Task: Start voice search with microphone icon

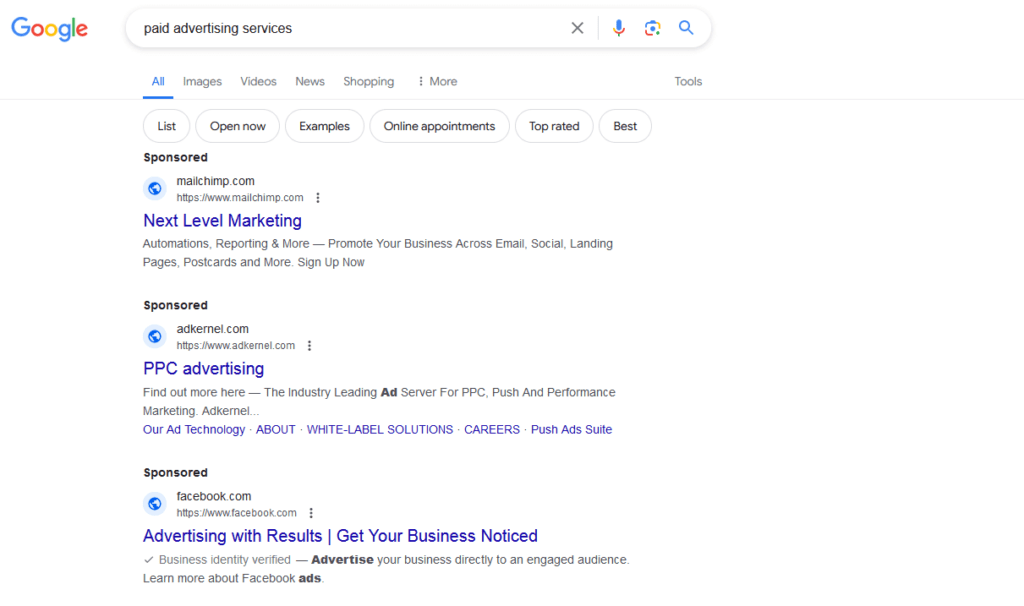Action: (619, 28)
